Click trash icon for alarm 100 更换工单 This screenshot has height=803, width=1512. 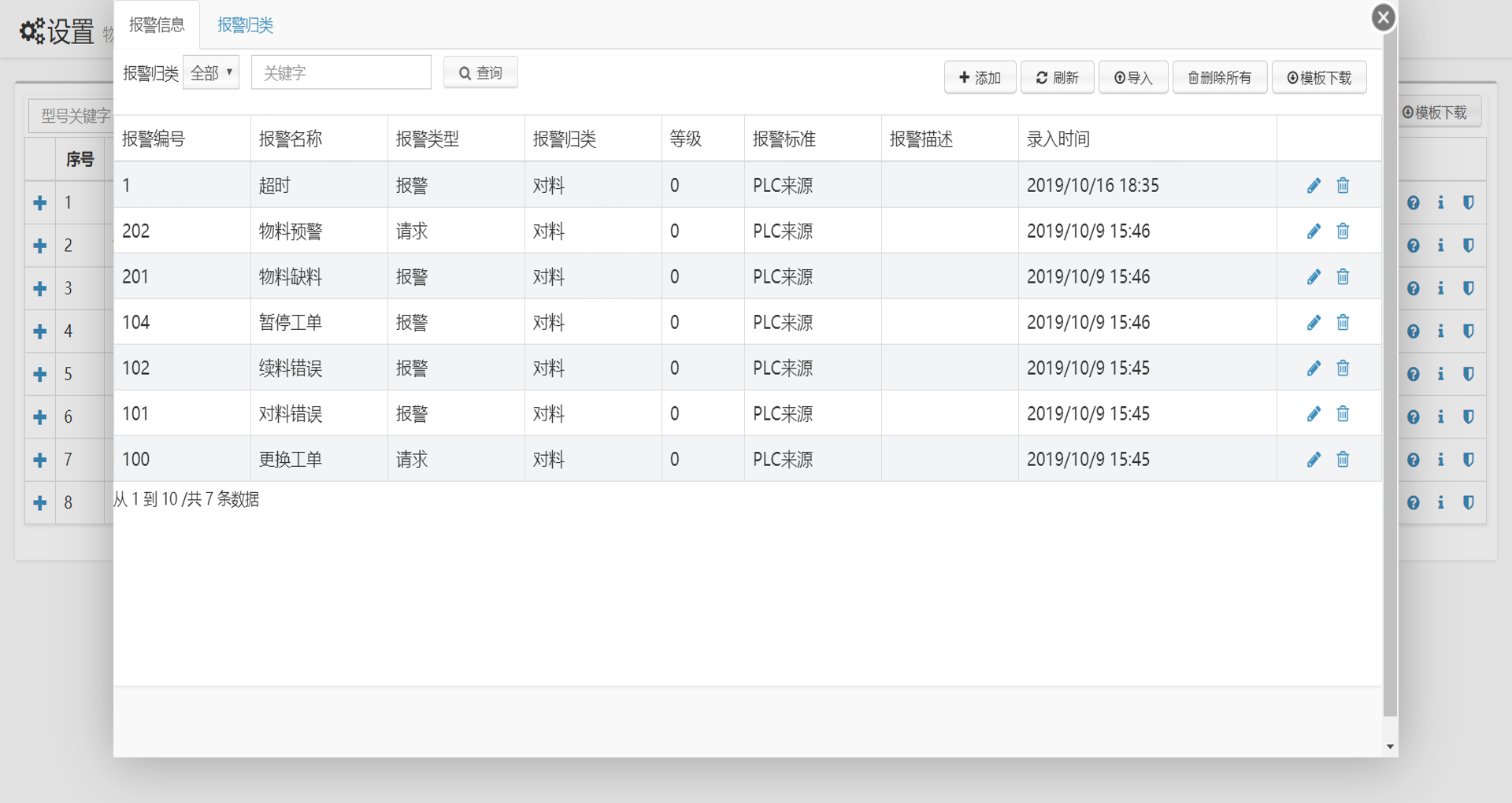1343,460
